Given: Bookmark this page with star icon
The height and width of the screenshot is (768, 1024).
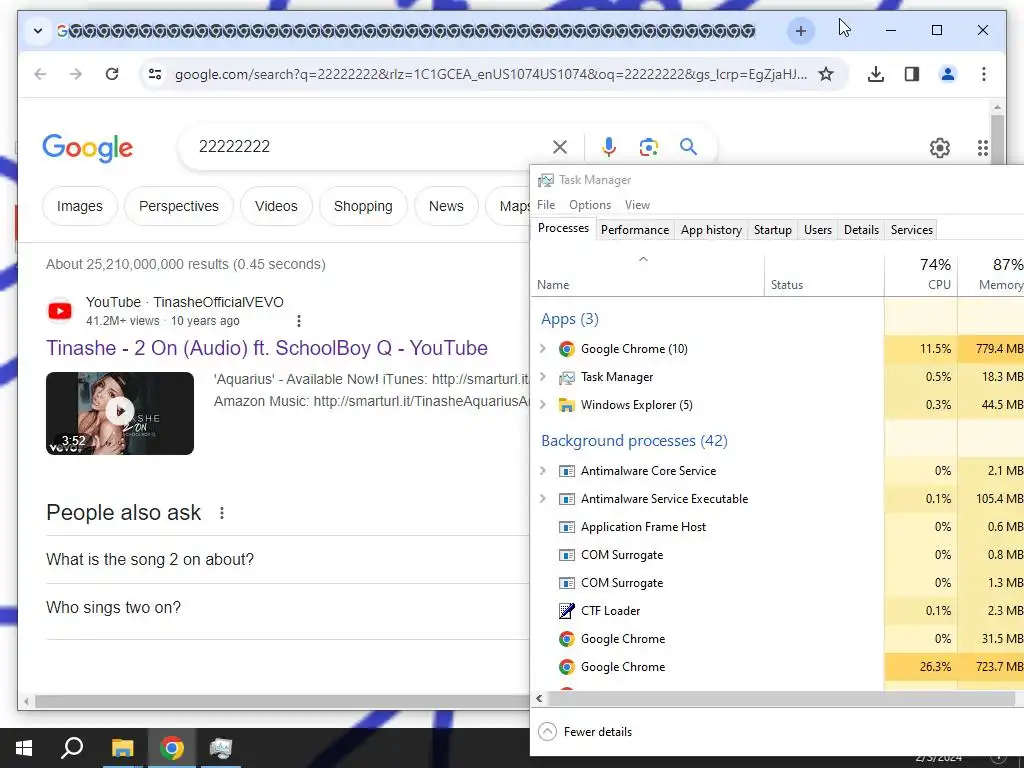Looking at the screenshot, I should (x=826, y=74).
